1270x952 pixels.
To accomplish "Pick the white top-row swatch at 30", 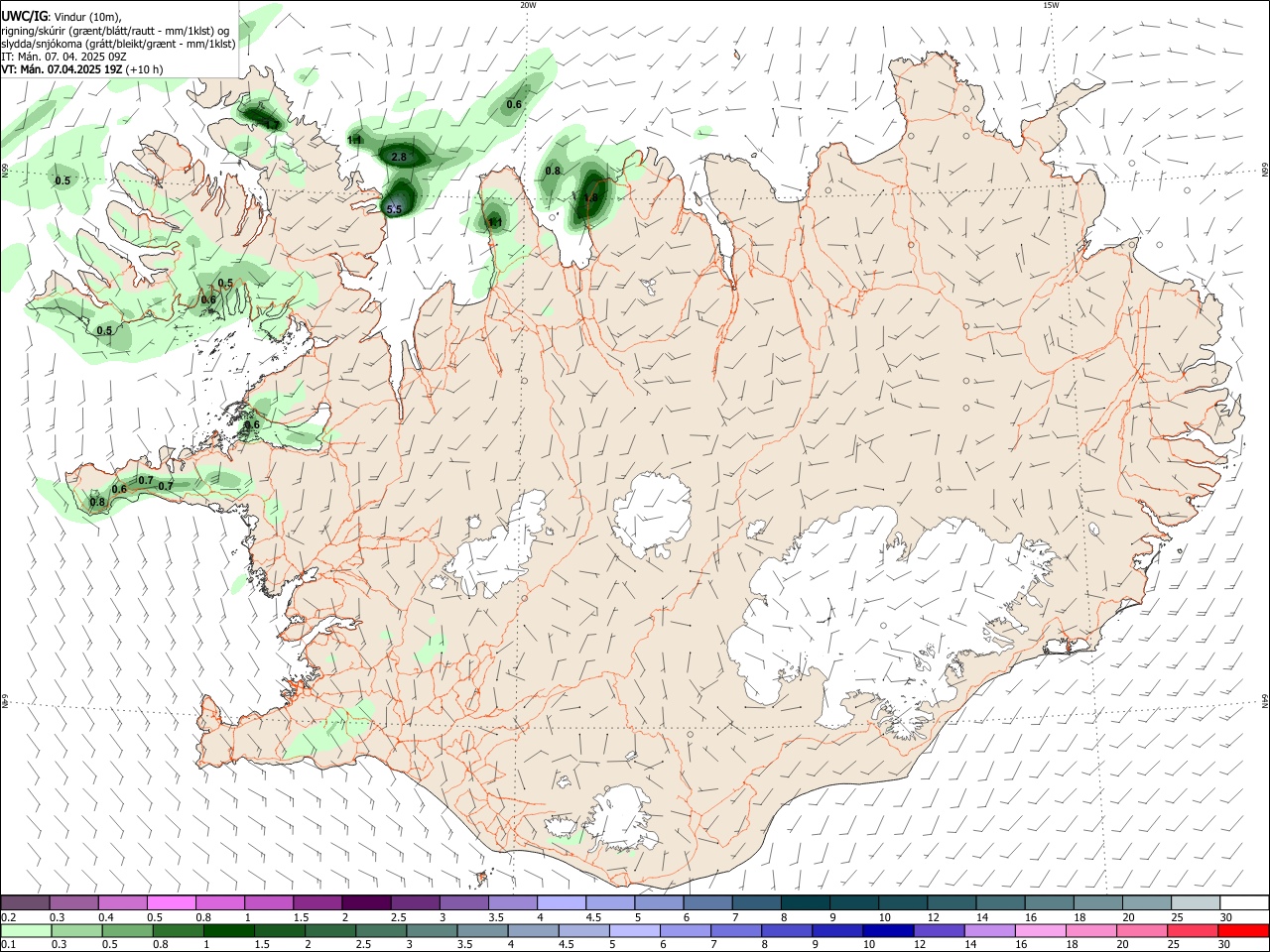I will 1244,902.
